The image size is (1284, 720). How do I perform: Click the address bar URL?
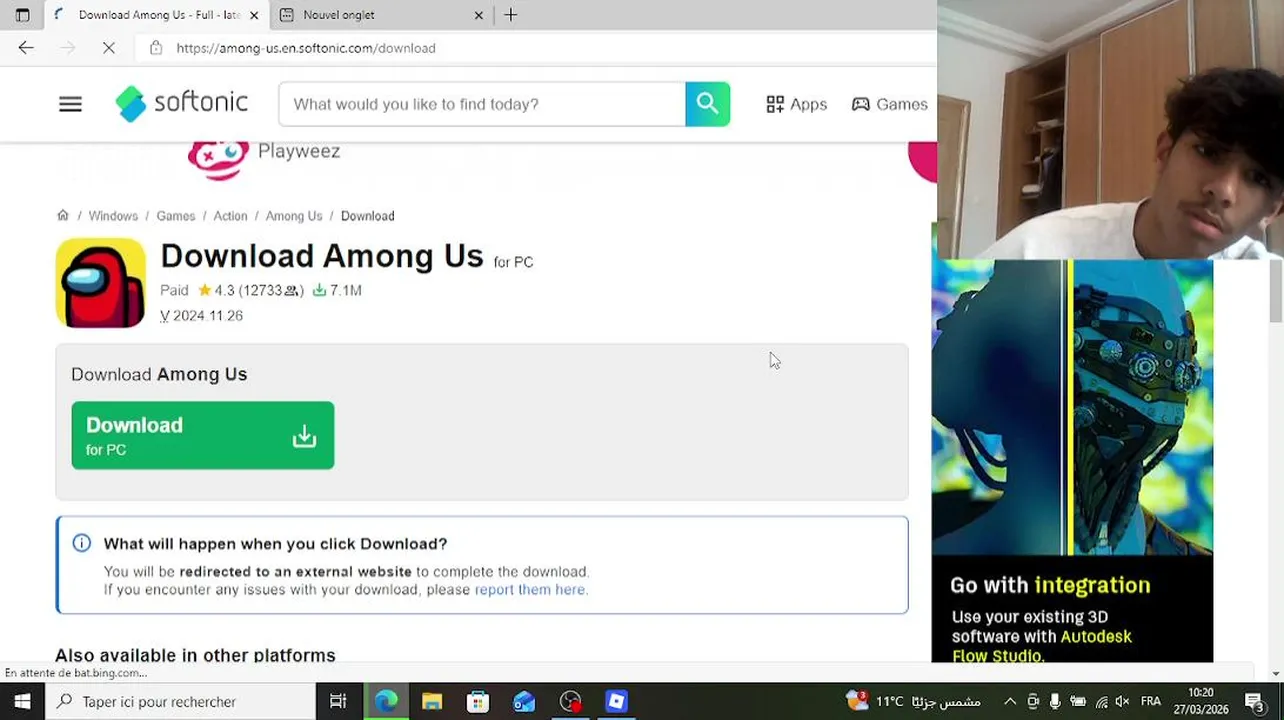pyautogui.click(x=306, y=48)
